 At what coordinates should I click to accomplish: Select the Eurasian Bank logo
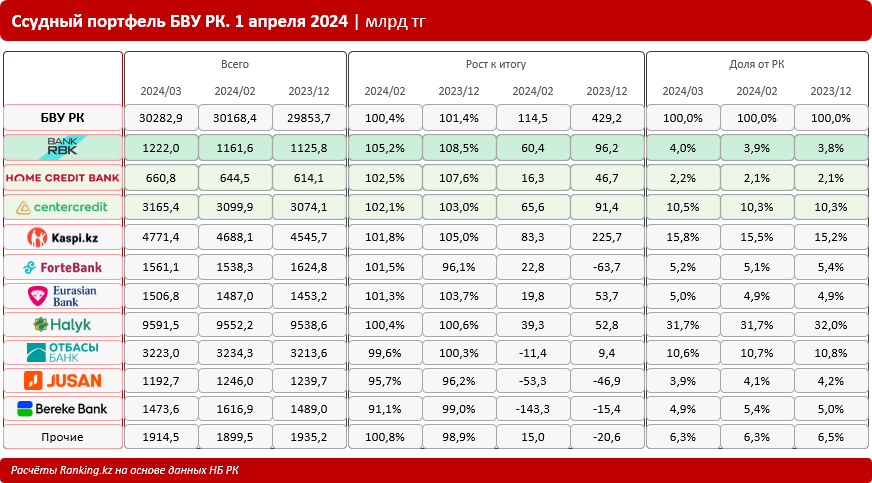[x=62, y=296]
